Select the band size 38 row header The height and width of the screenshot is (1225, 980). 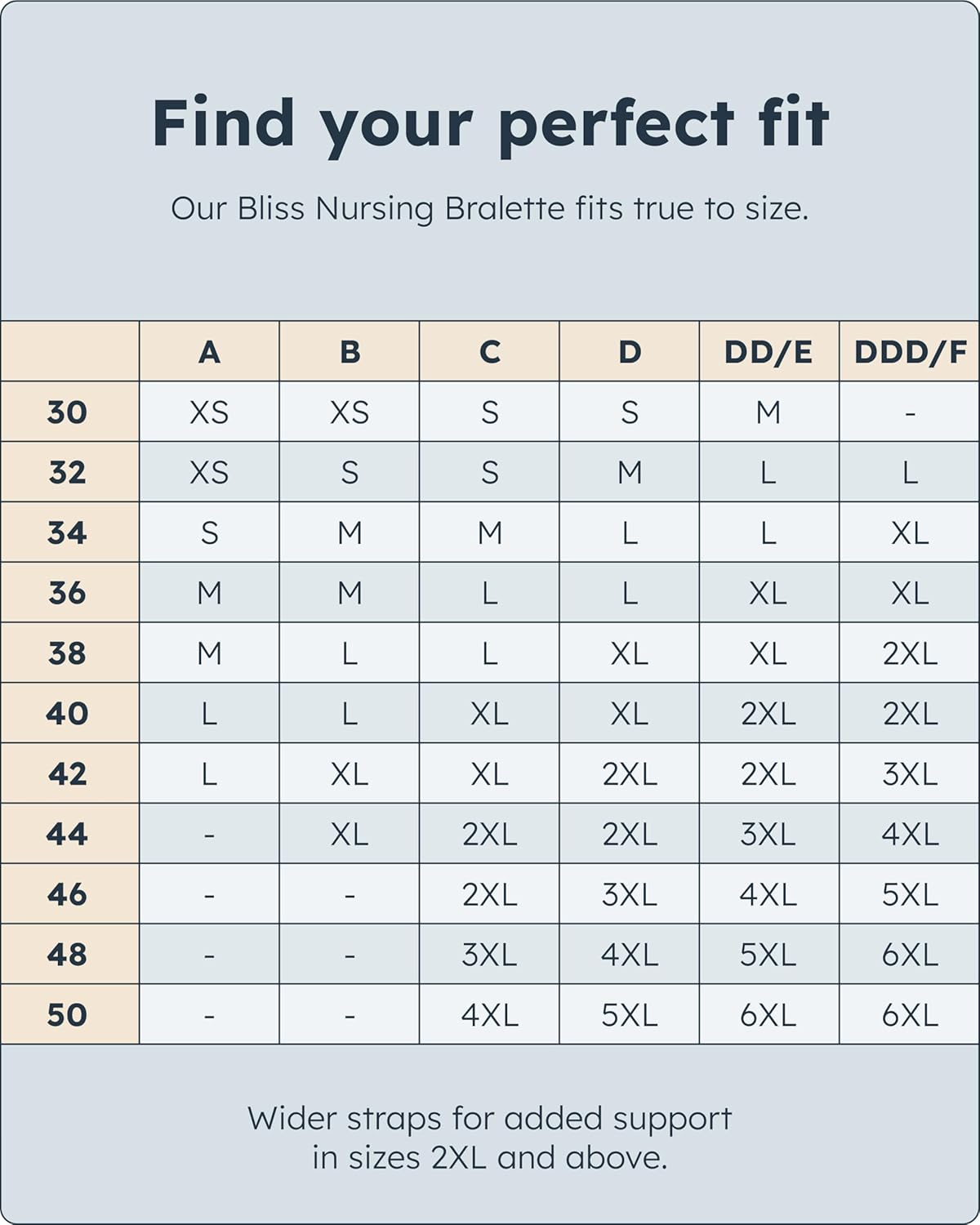[x=68, y=653]
